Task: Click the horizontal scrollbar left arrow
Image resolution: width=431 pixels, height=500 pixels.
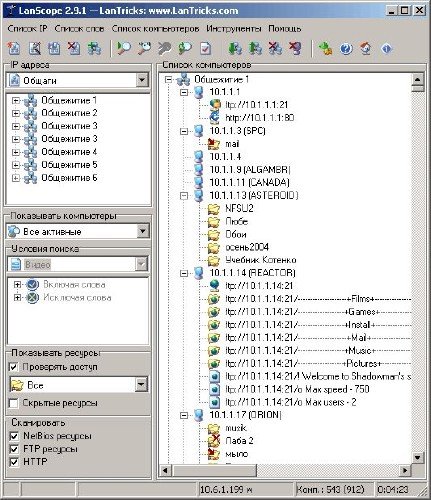Action: pyautogui.click(x=165, y=470)
